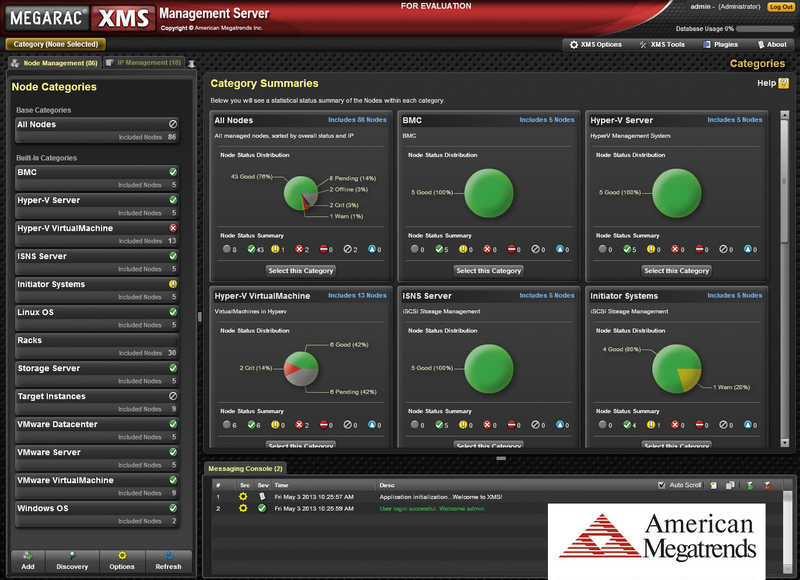Select the VMware VirtualMachine category
800x580 pixels.
click(97, 487)
